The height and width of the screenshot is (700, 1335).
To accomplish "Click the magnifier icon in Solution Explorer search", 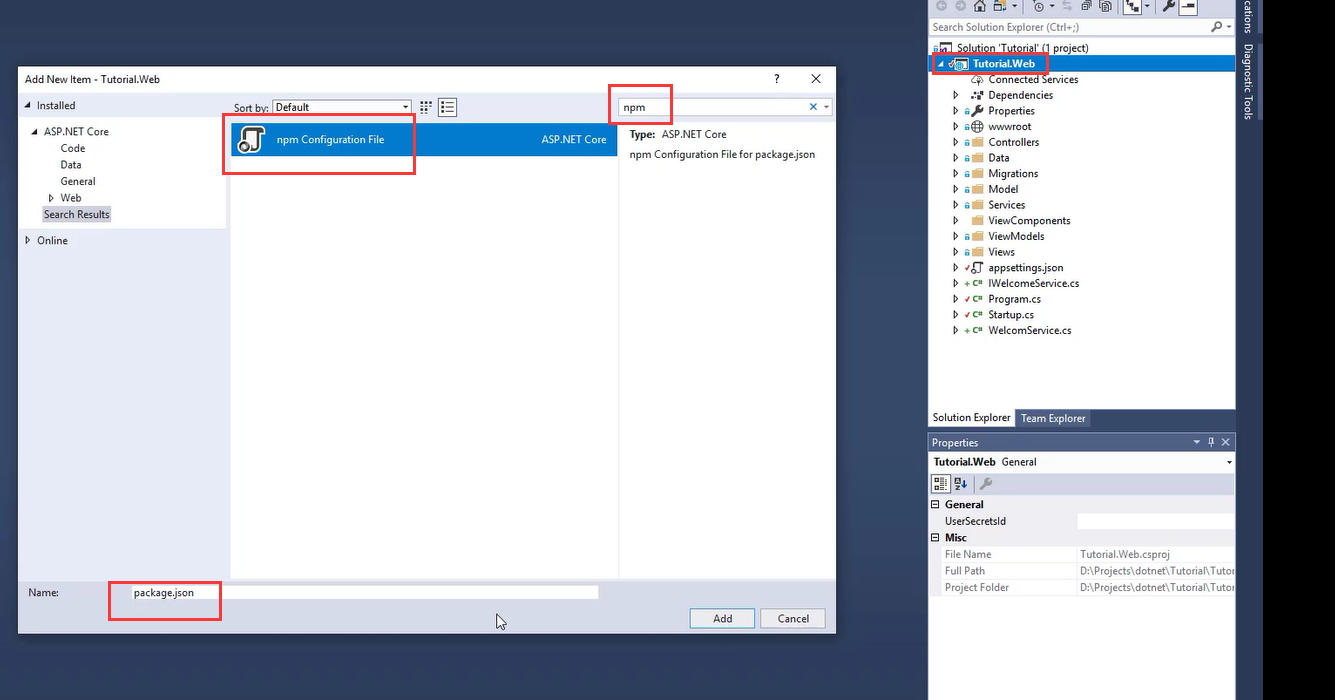I will [x=1216, y=27].
